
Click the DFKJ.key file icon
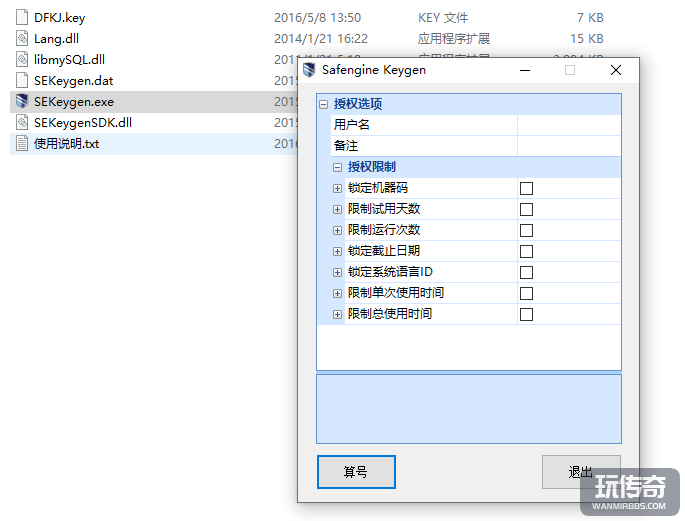coord(22,17)
